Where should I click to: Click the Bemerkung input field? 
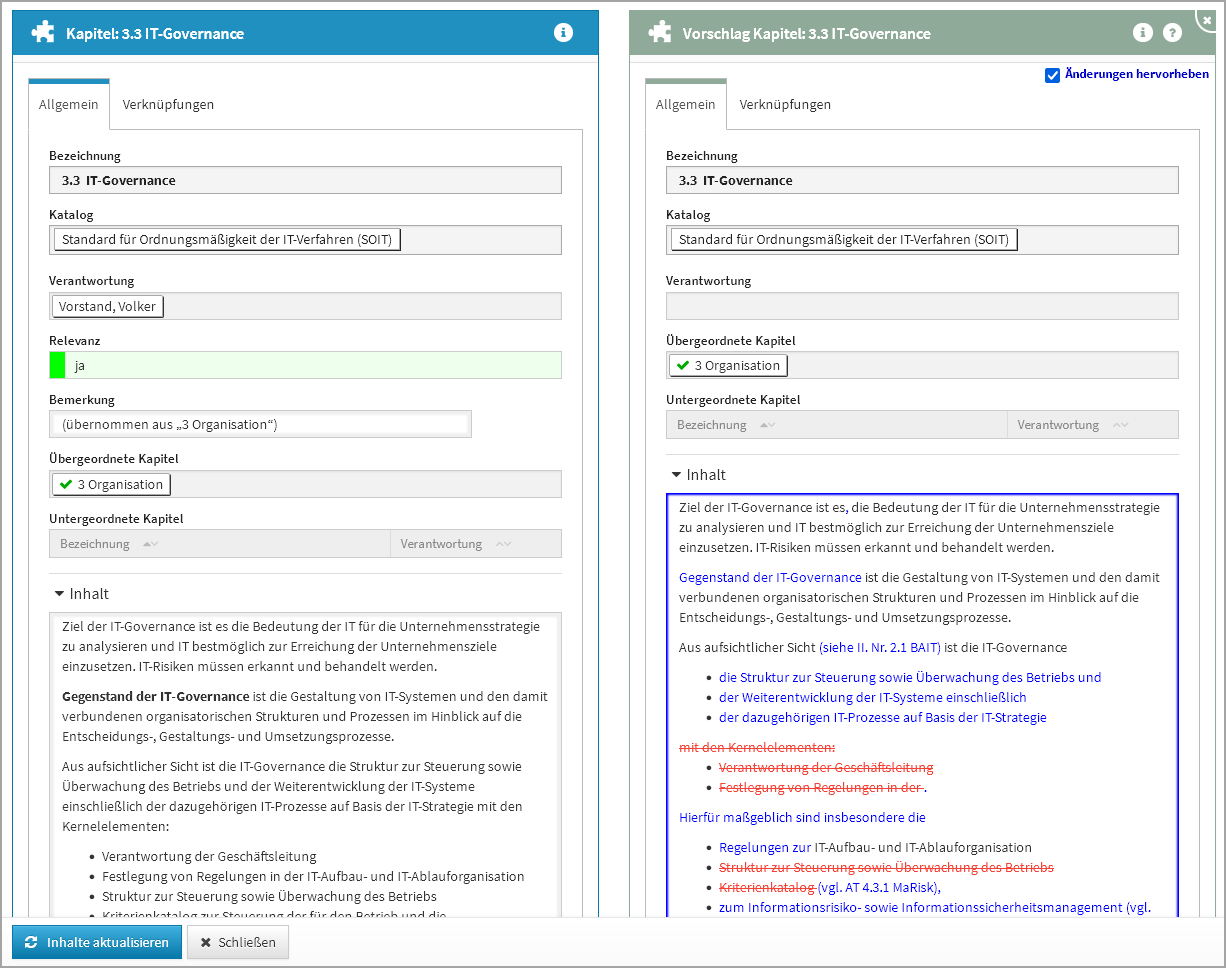260,424
